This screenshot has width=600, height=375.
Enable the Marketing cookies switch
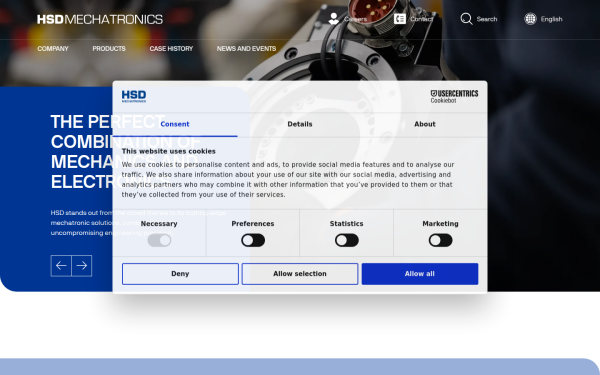pos(440,240)
